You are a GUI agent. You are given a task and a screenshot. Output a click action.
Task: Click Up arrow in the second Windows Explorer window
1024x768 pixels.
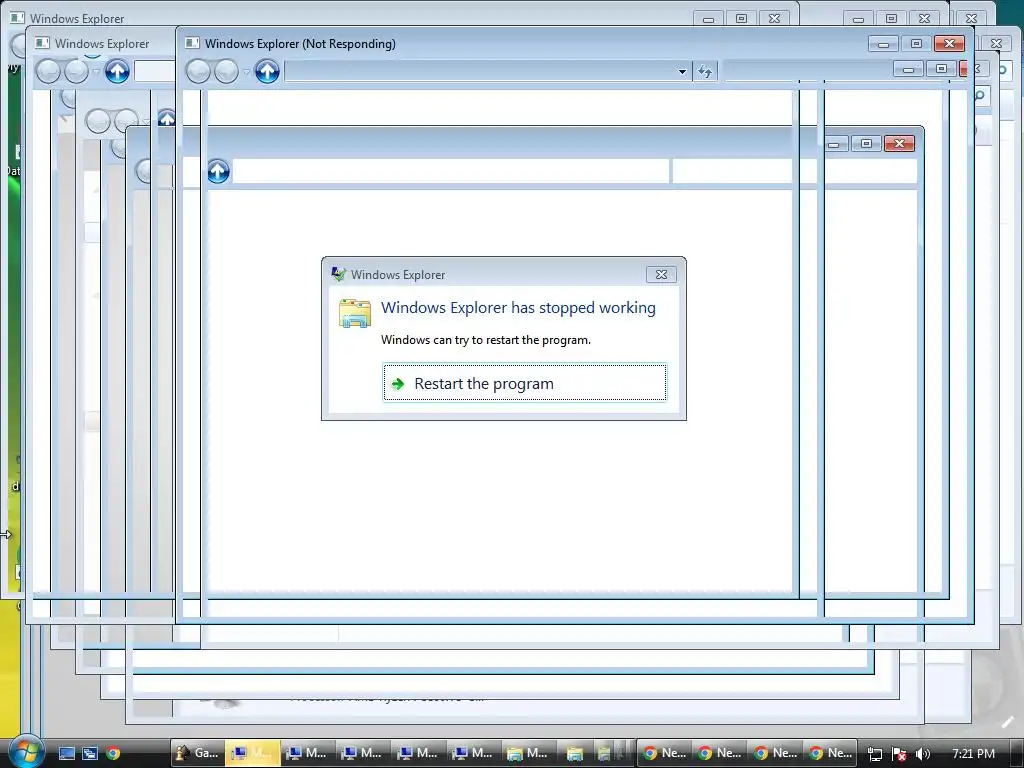[118, 71]
